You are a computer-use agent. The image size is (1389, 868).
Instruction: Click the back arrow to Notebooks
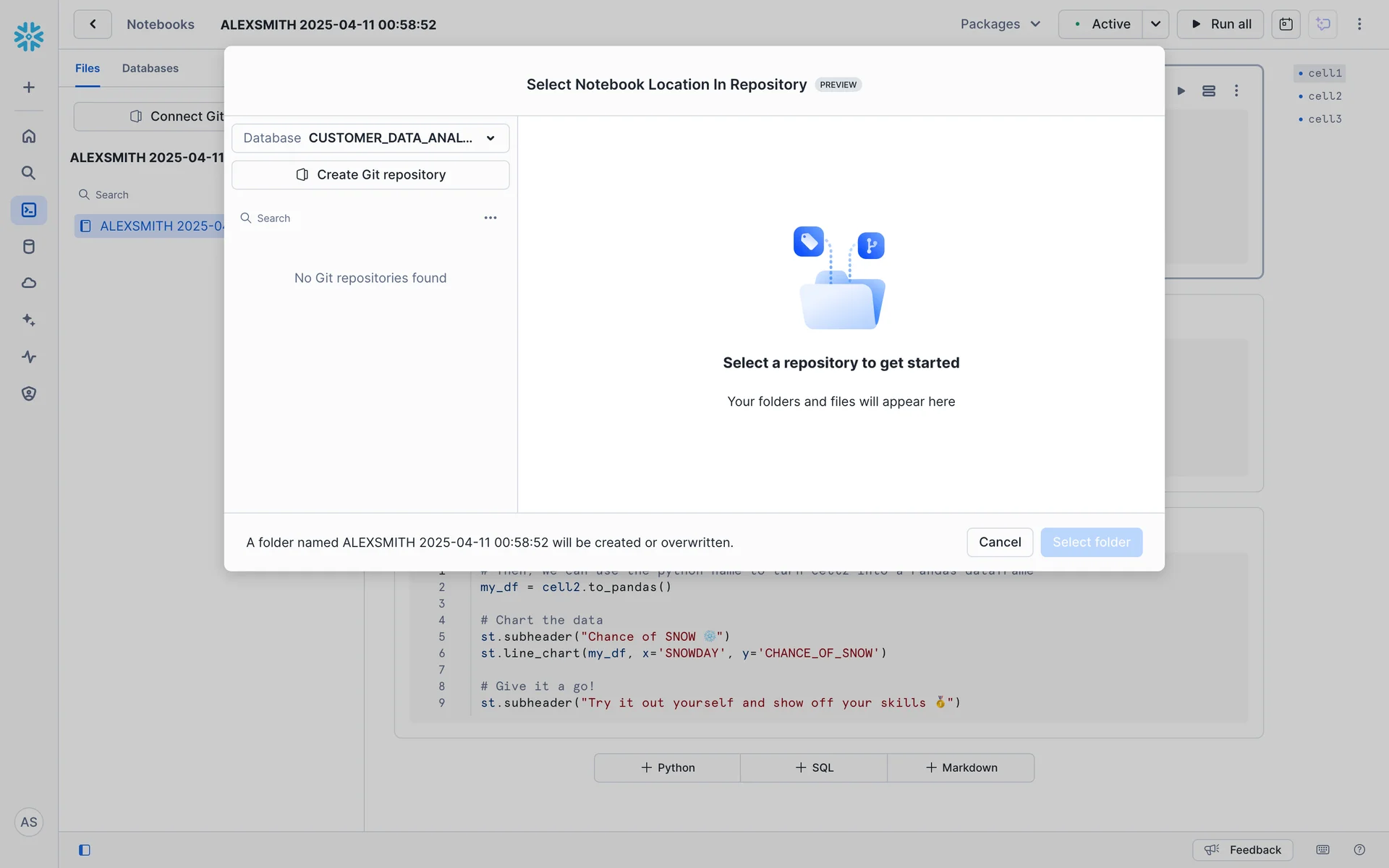tap(93, 24)
